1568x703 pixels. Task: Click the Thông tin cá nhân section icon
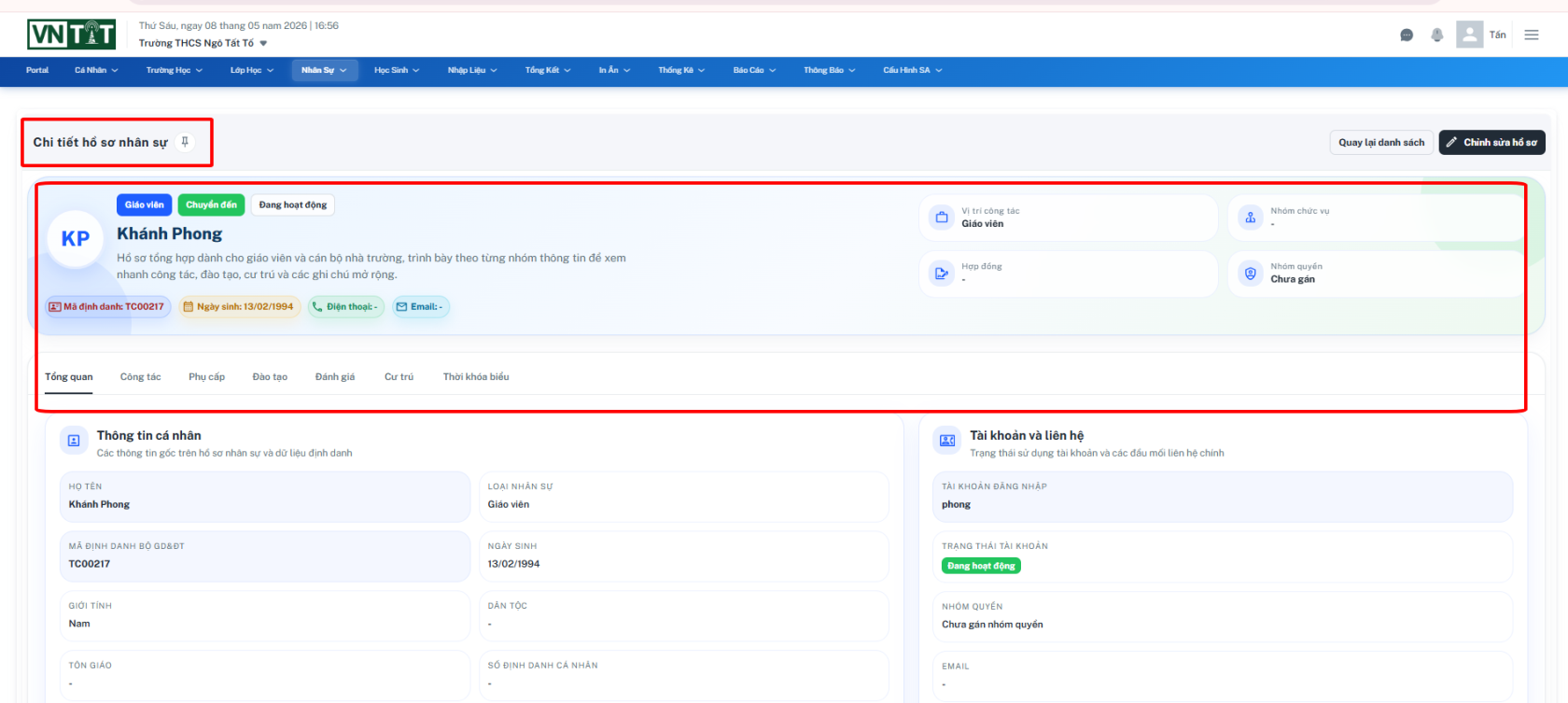74,441
